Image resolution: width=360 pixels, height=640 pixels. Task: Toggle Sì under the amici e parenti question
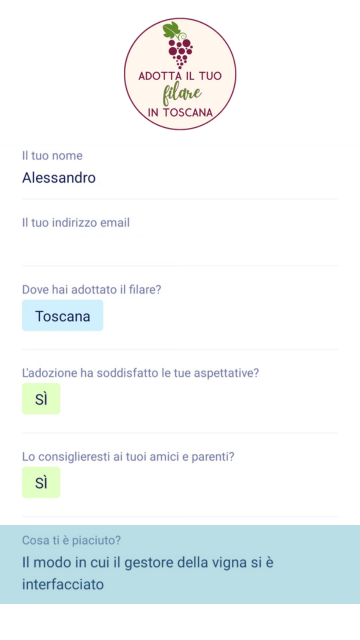(41, 482)
